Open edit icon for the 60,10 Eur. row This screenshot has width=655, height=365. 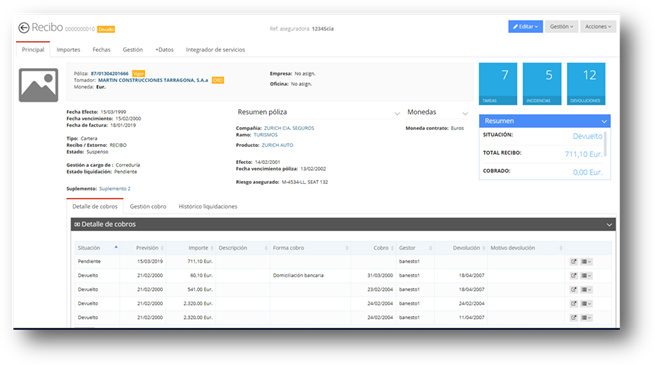tap(574, 276)
